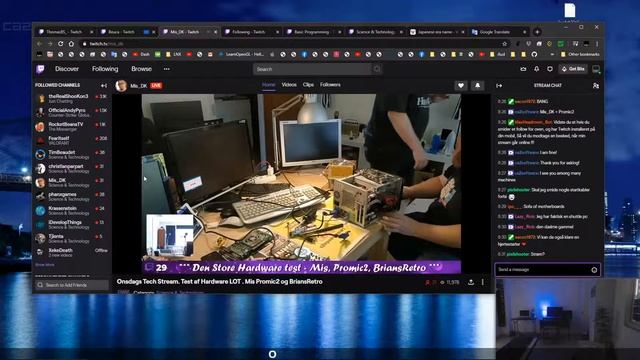Switch to the Following - Twitch browser tab
The width and height of the screenshot is (640, 360).
click(x=252, y=32)
